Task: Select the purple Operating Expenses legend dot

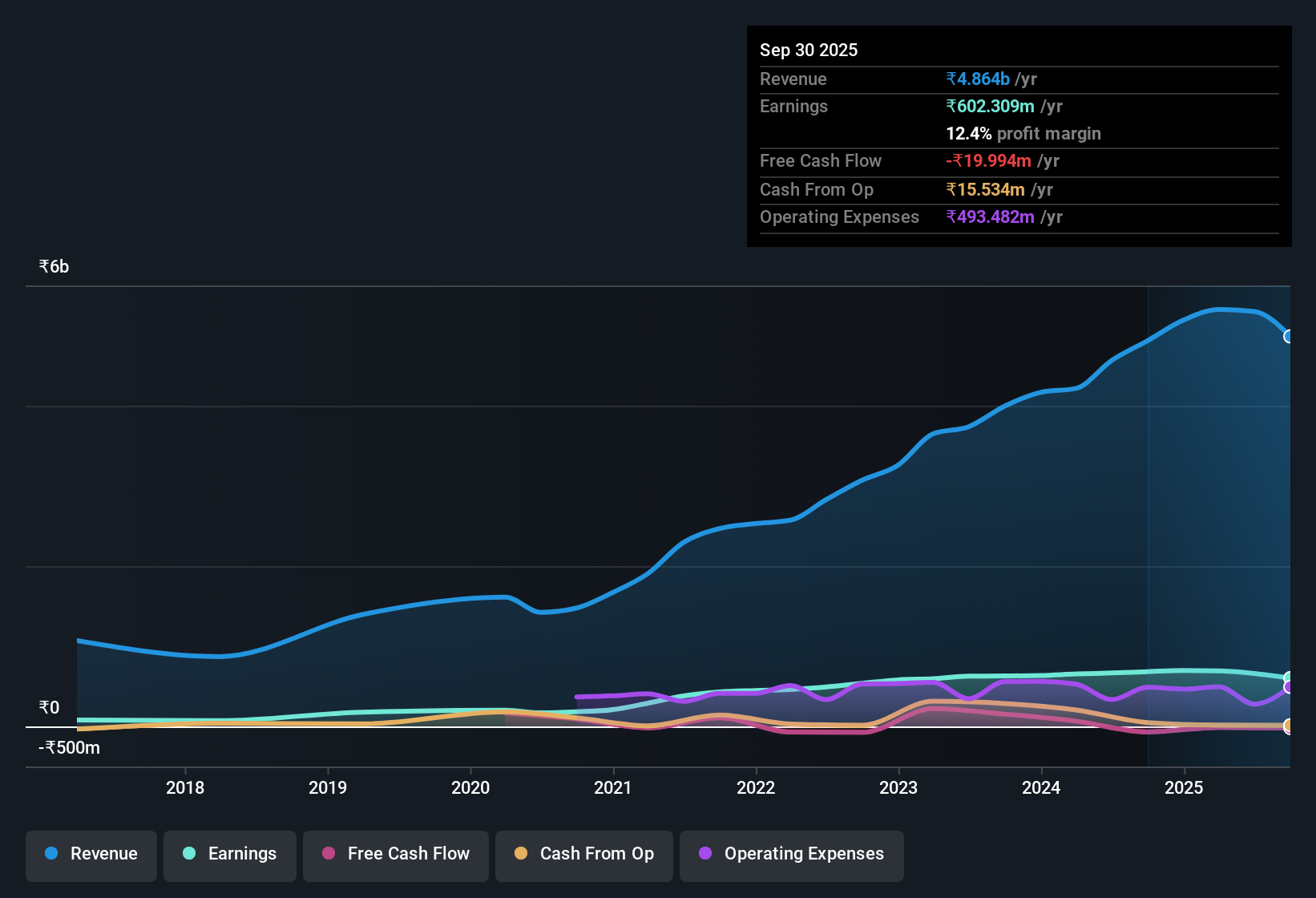Action: (704, 854)
